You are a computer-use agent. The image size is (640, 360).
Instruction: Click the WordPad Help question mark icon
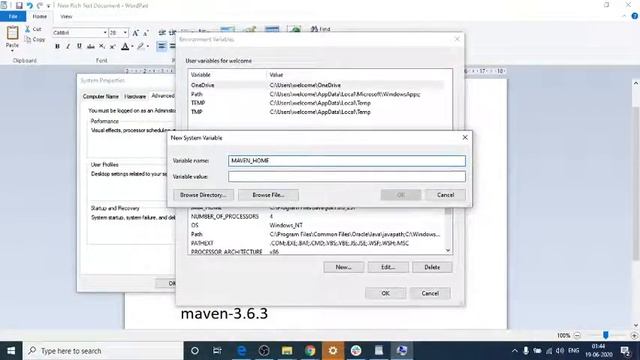(634, 16)
